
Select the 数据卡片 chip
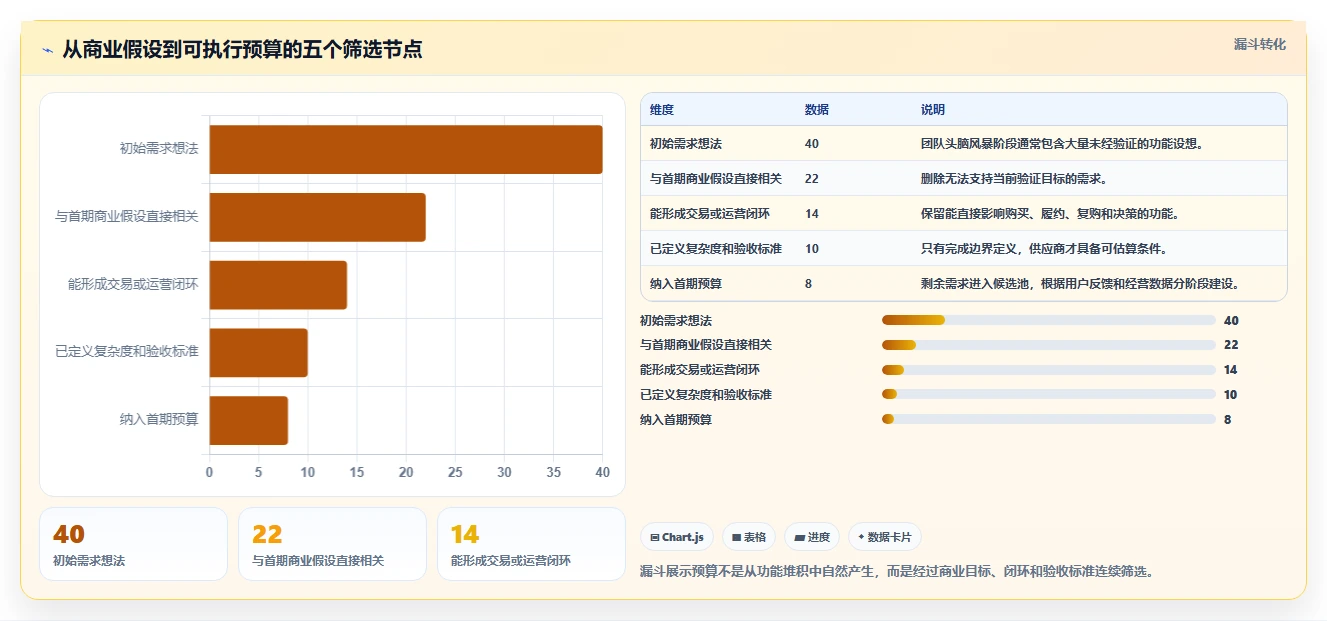(x=885, y=537)
